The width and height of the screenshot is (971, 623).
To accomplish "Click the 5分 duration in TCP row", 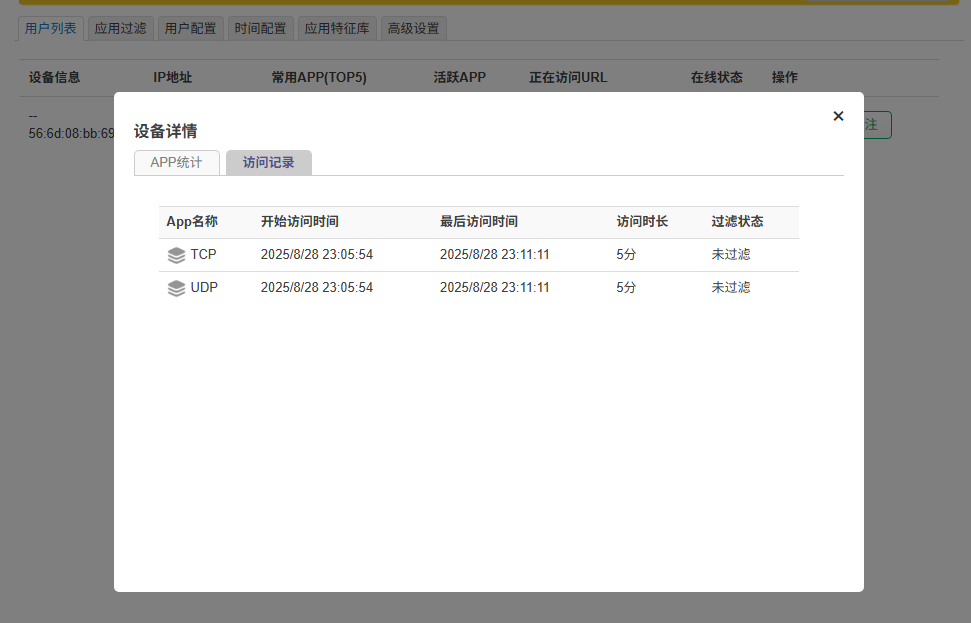I will pyautogui.click(x=625, y=255).
